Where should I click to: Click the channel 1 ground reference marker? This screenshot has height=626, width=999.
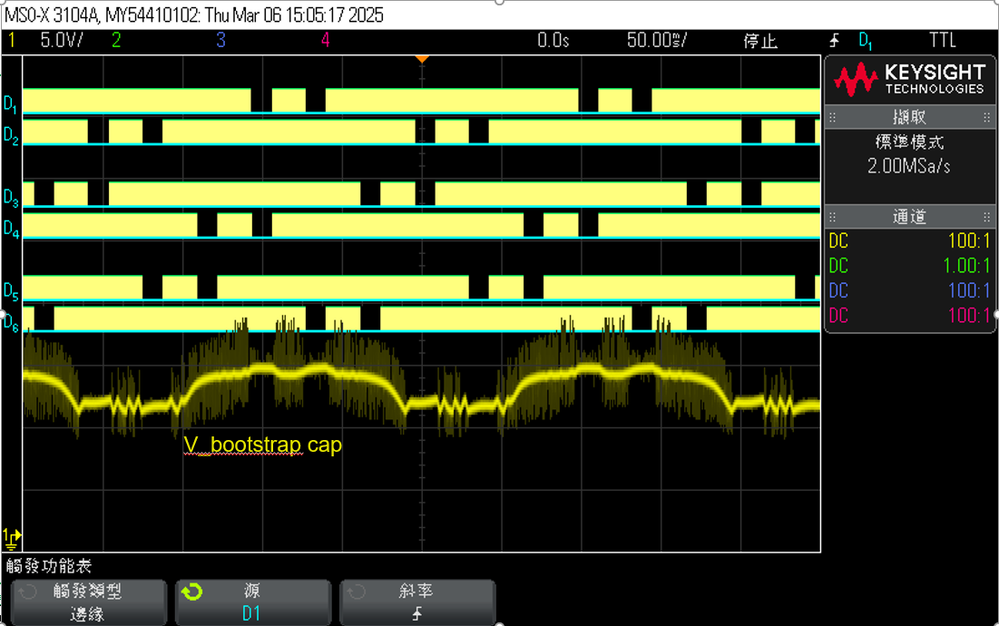(11, 538)
